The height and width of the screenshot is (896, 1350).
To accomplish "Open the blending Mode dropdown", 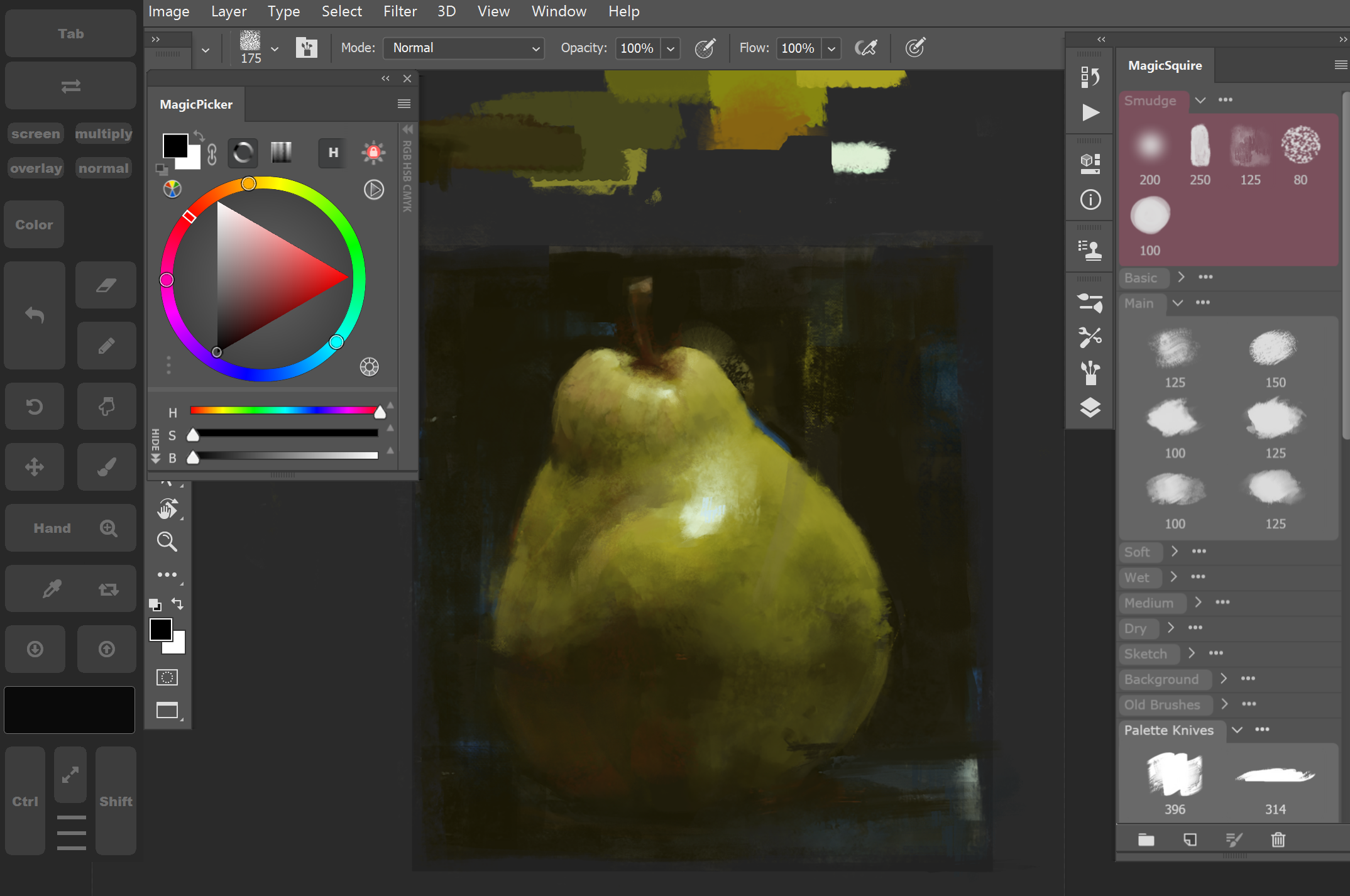I will (x=464, y=48).
